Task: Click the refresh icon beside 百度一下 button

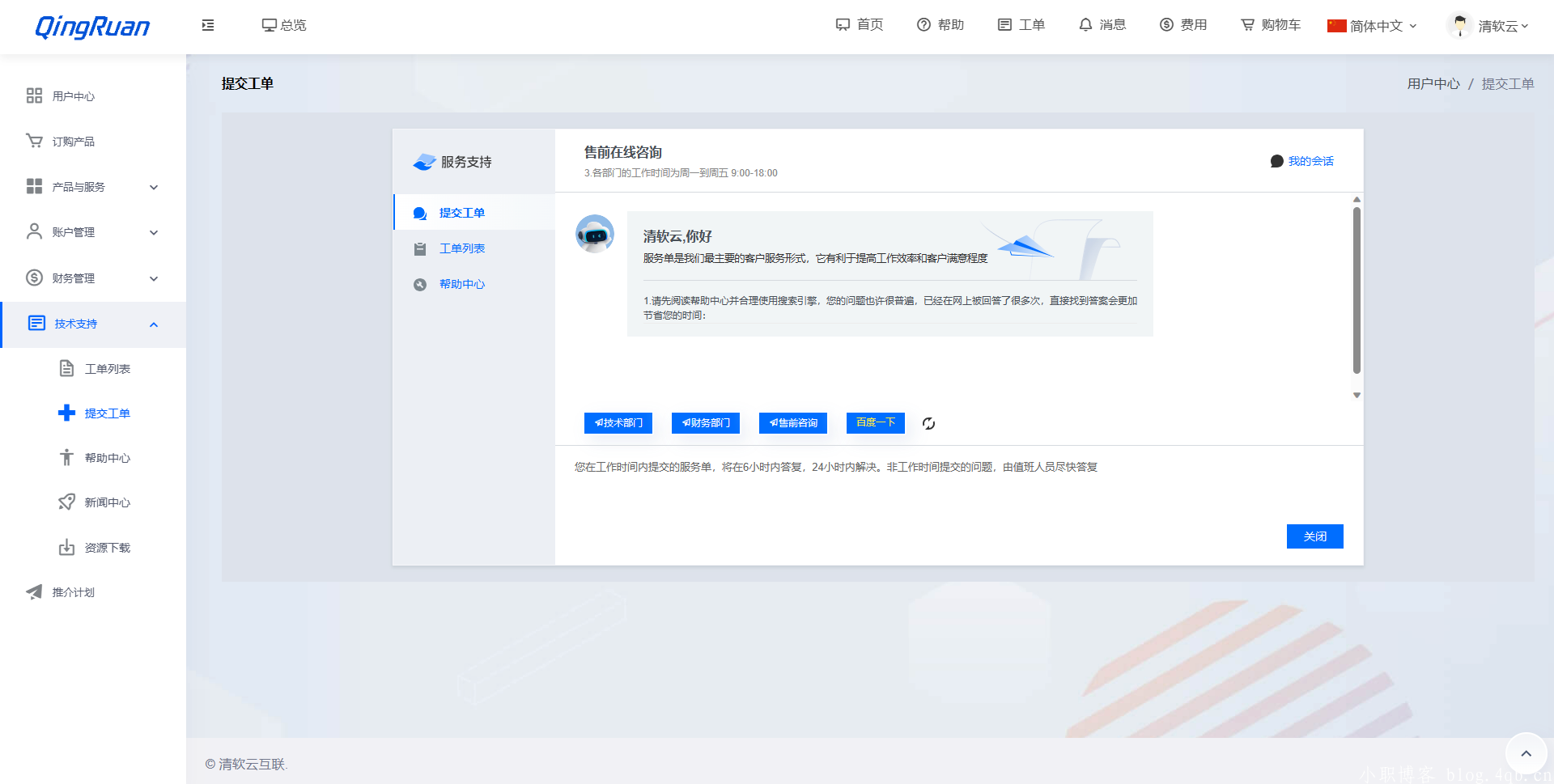Action: coord(928,422)
